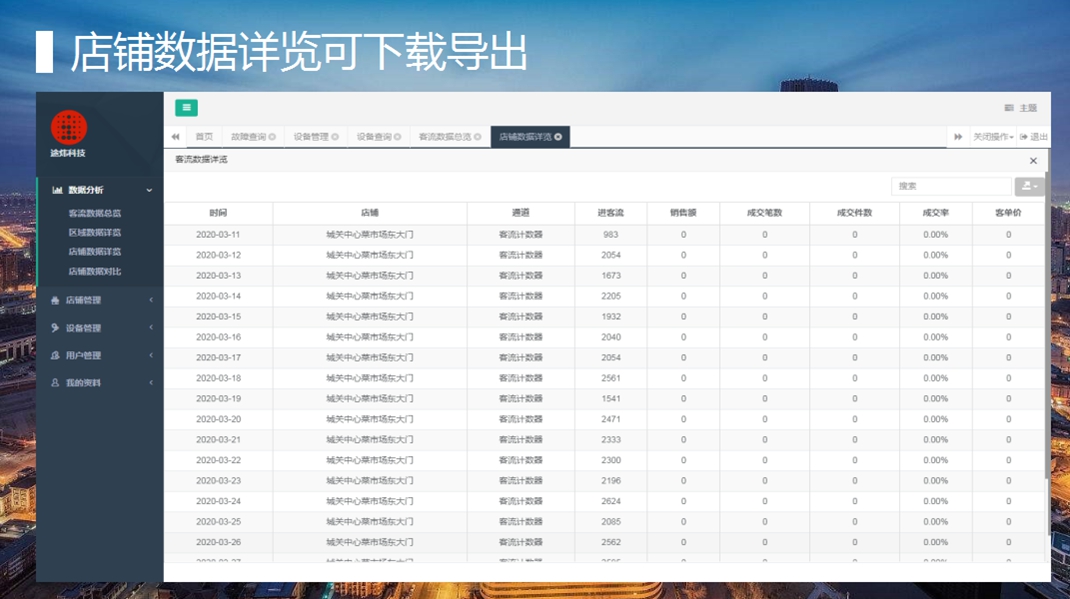Close the 客流数据总览 tab using its X icon
Screen dimensions: 1070x599
coord(477,137)
